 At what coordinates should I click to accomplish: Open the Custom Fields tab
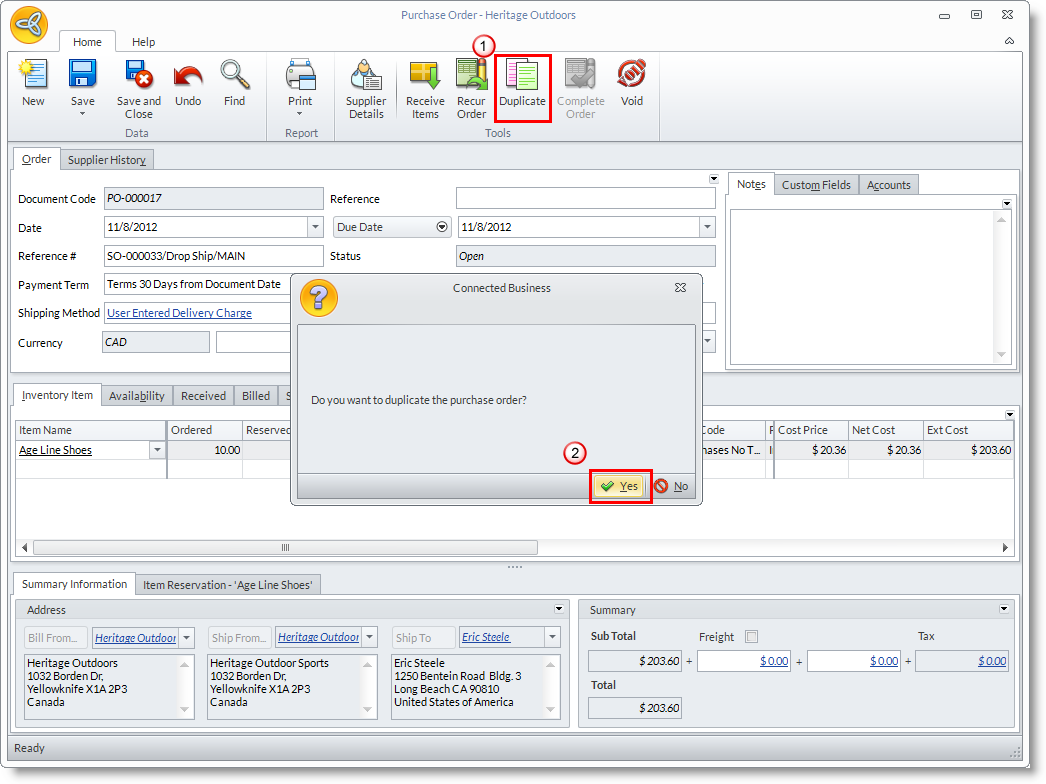816,185
